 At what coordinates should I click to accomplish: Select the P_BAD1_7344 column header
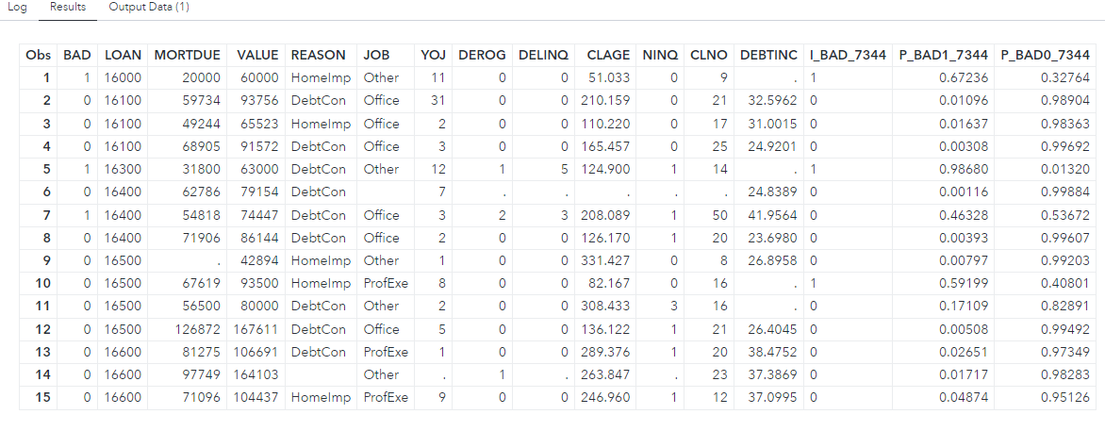pos(944,54)
